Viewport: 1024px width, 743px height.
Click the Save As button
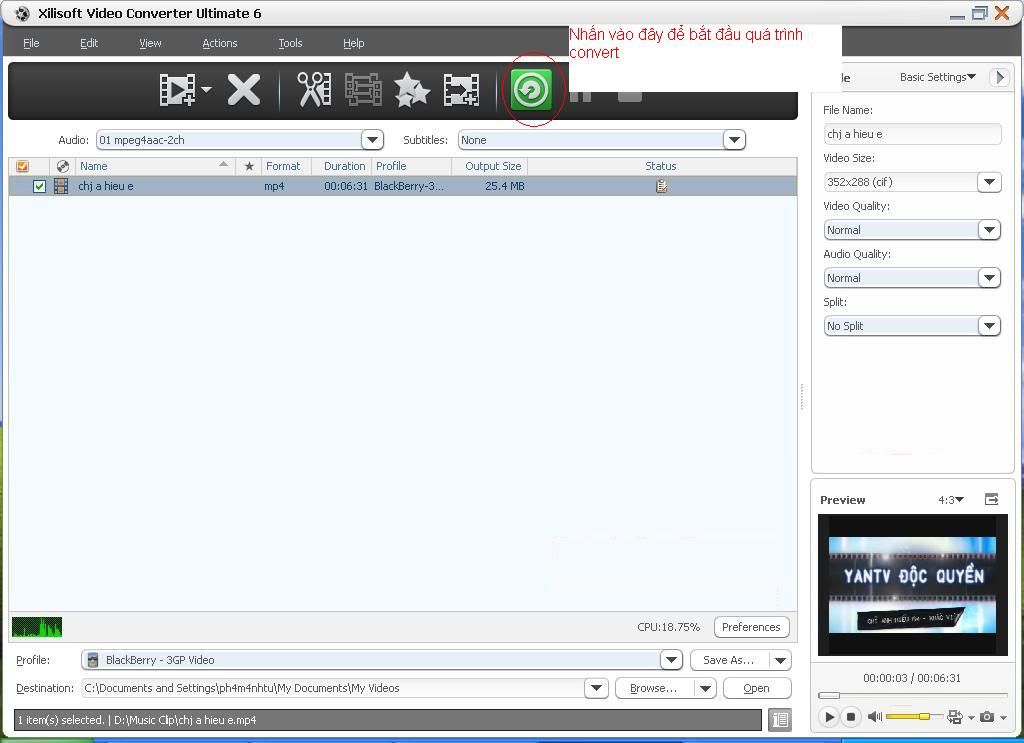coord(729,660)
